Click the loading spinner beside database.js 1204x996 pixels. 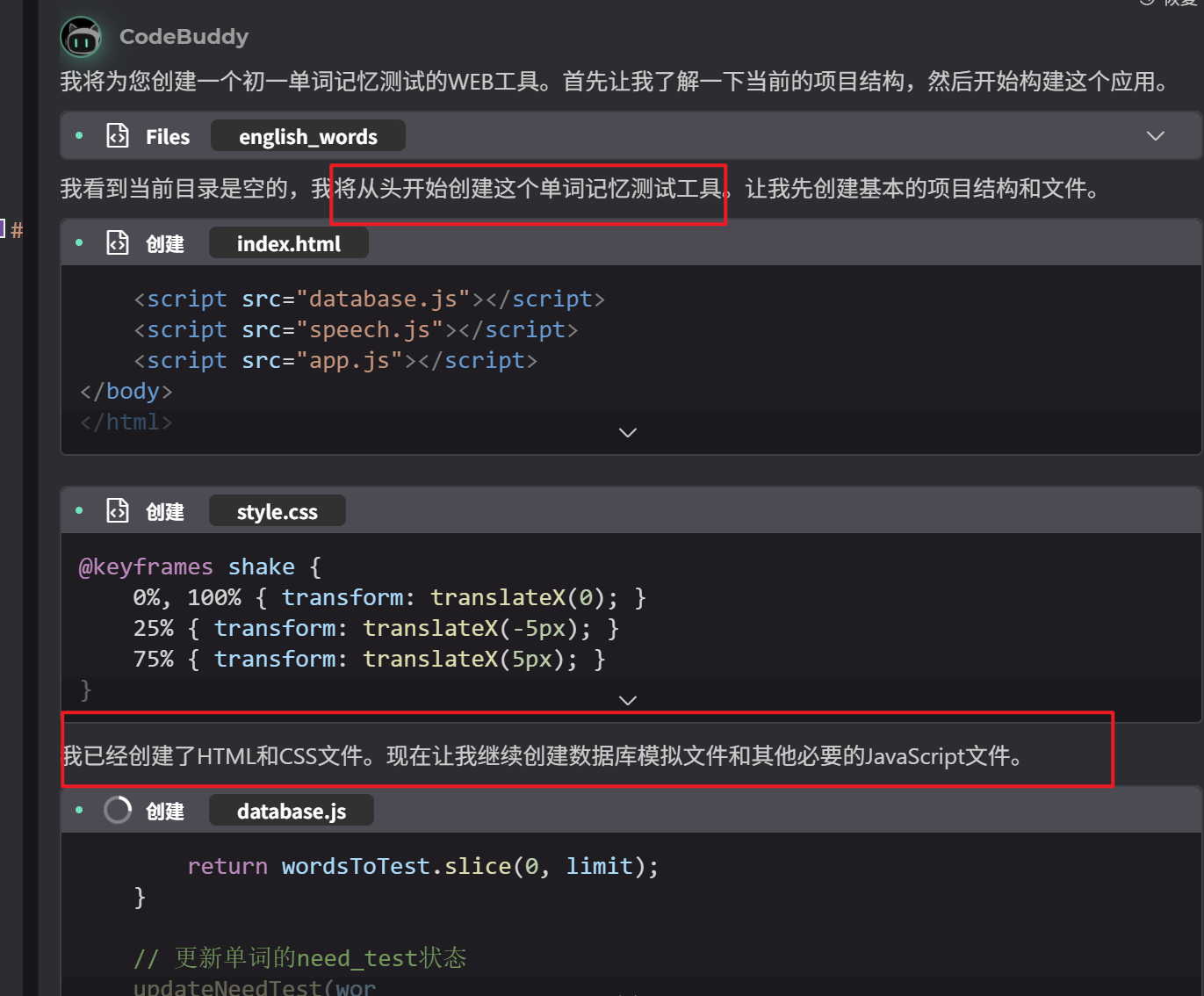pos(118,811)
